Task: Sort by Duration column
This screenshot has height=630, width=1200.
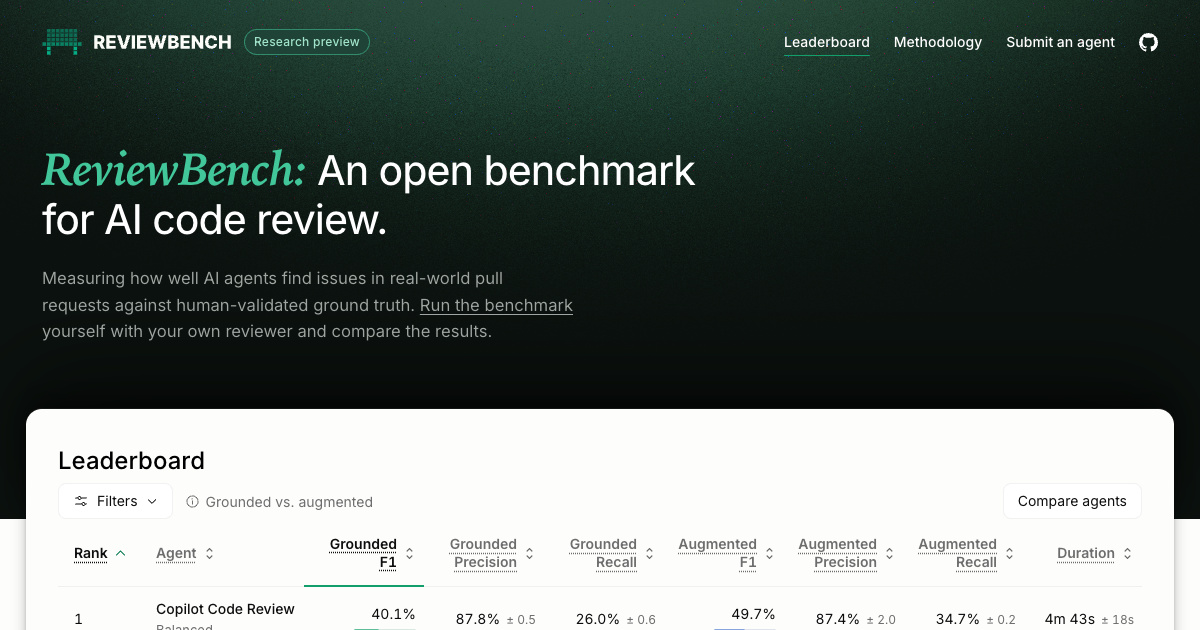Action: 1094,553
